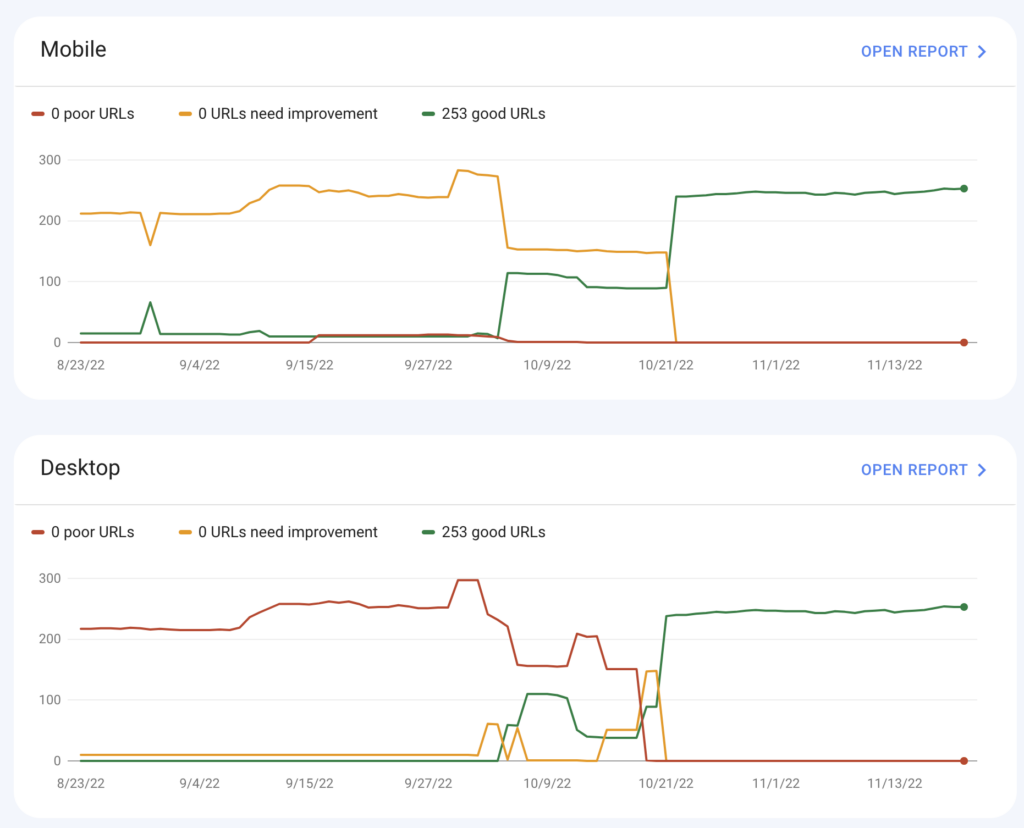Click the 8/23/22 date label on Desktop chart
Image resolution: width=1024 pixels, height=828 pixels.
pos(81,784)
